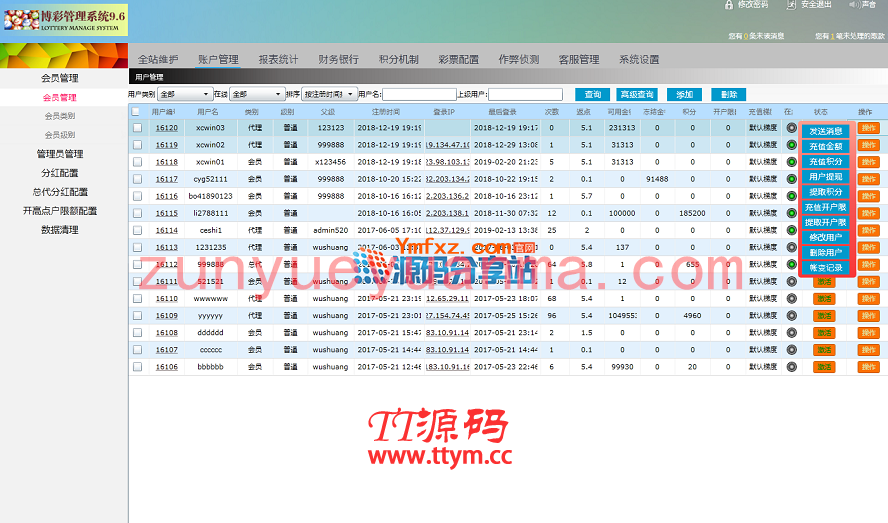Tick the select-all checkbox in table header
Screen dimensions: 888x523
(135, 112)
